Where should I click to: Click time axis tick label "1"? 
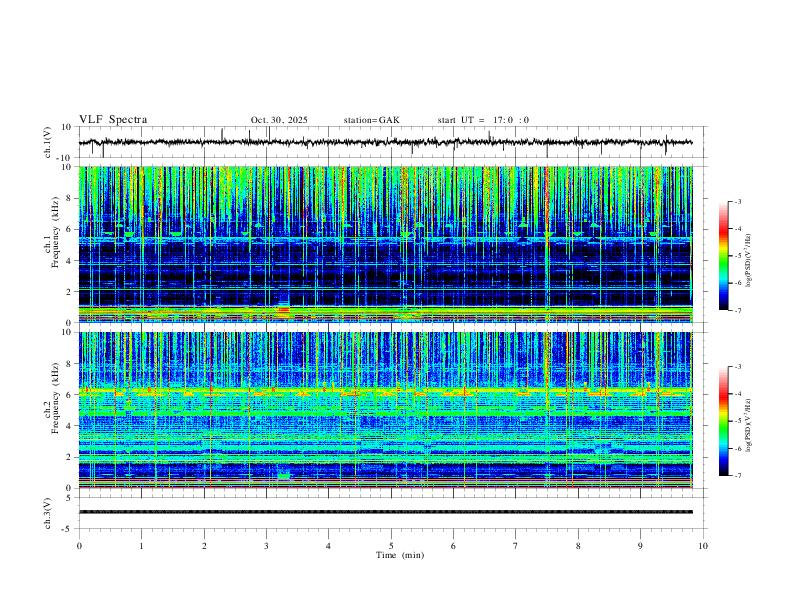[x=141, y=546]
